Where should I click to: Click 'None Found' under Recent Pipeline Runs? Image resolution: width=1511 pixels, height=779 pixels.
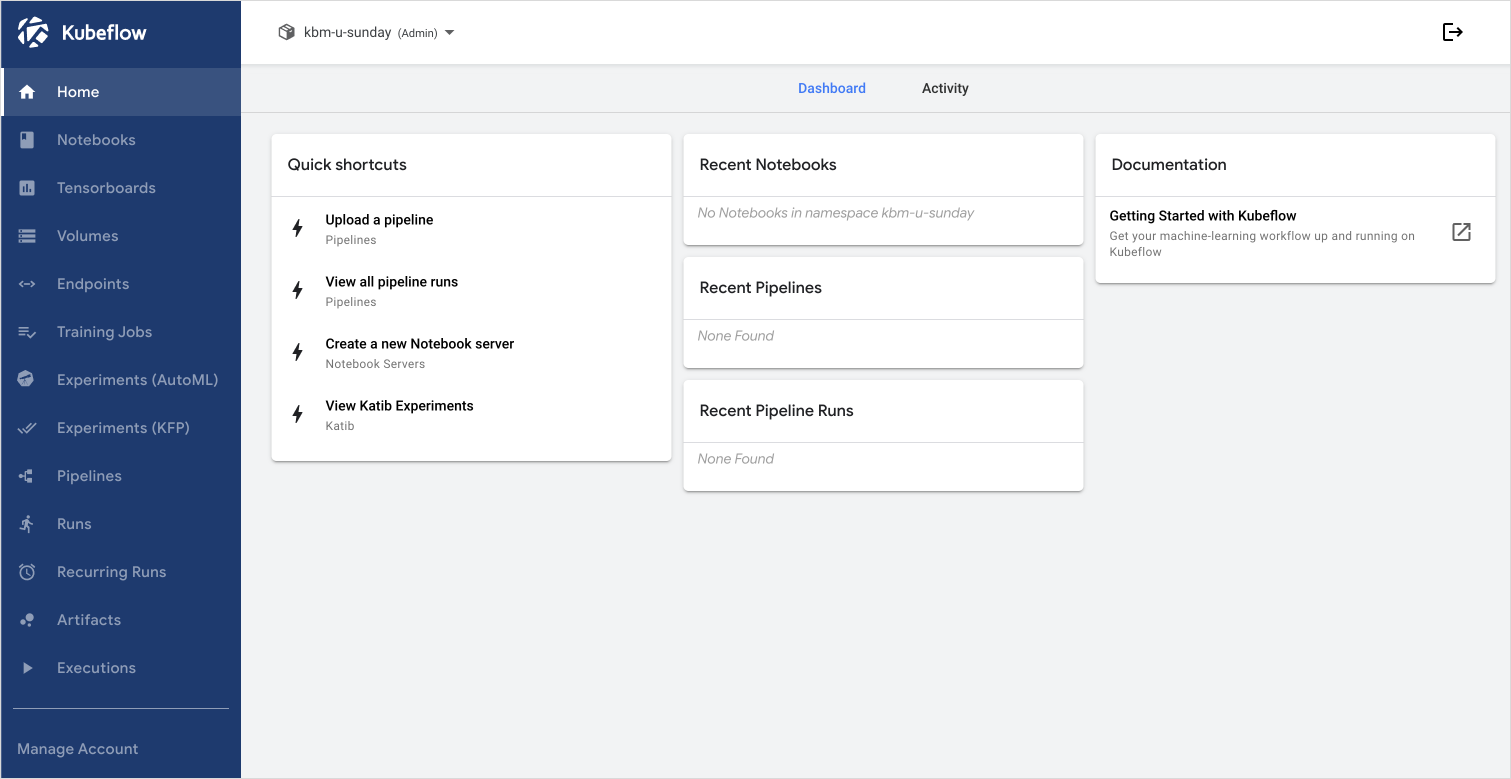click(x=736, y=459)
